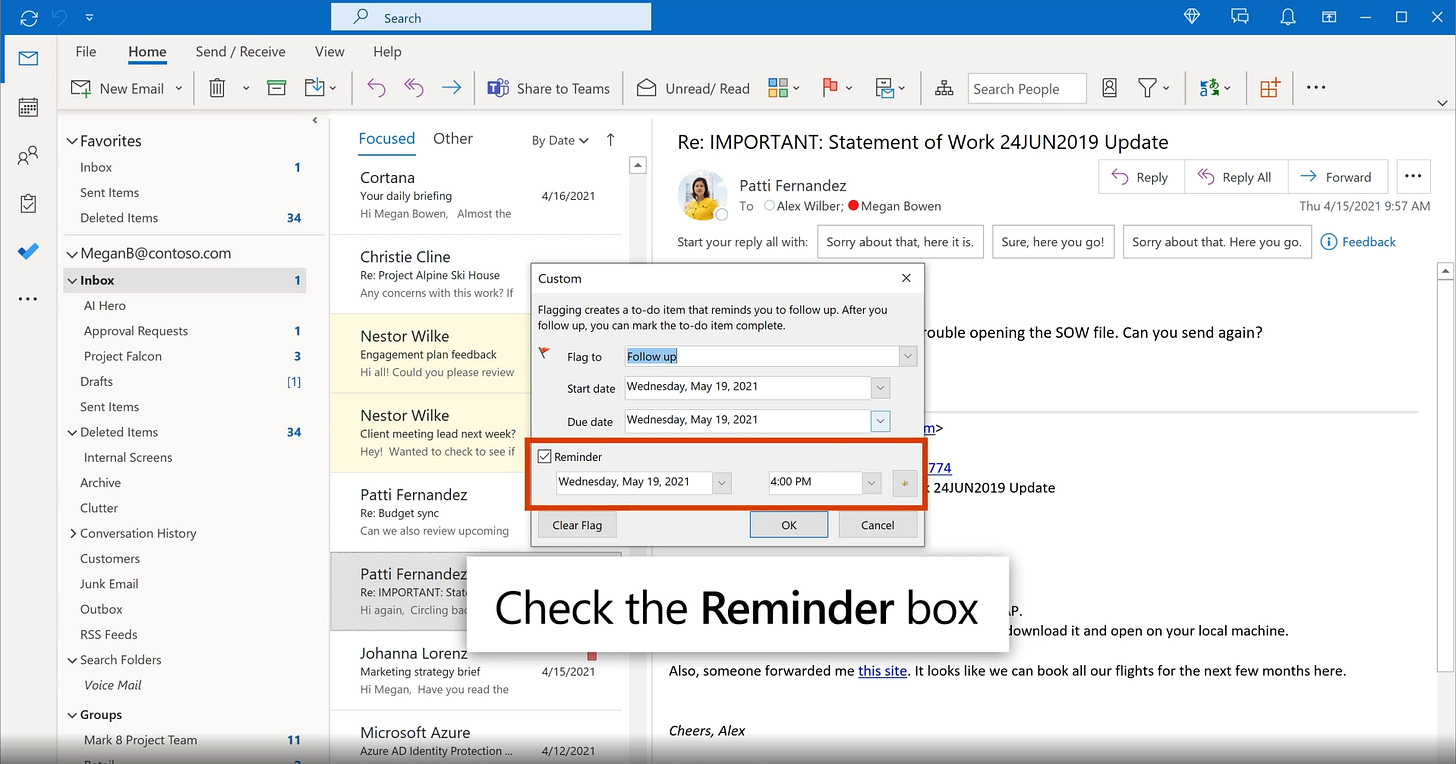Open the Calendar view in sidebar

pyautogui.click(x=28, y=107)
